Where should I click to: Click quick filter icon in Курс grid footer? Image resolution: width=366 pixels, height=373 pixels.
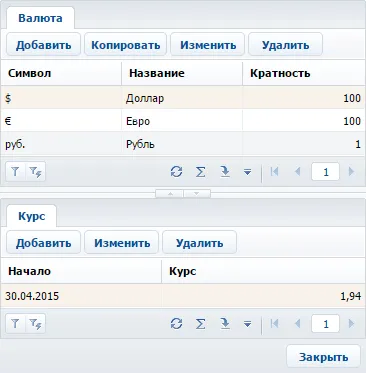35,323
